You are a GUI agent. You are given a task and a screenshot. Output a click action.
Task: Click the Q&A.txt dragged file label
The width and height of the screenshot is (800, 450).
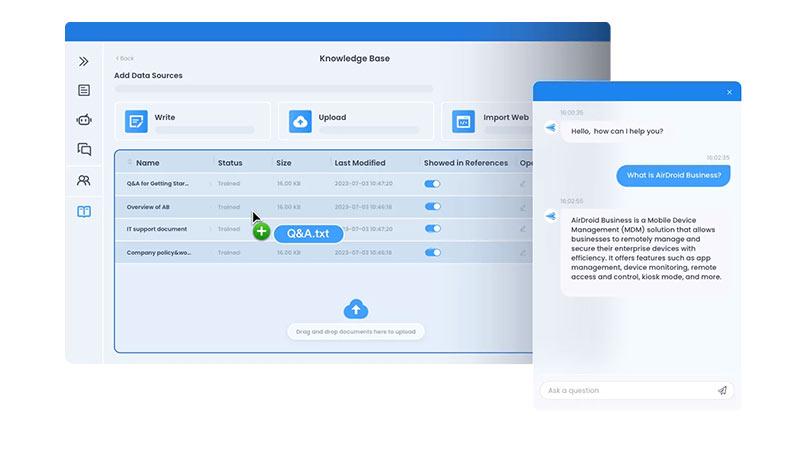pos(308,234)
